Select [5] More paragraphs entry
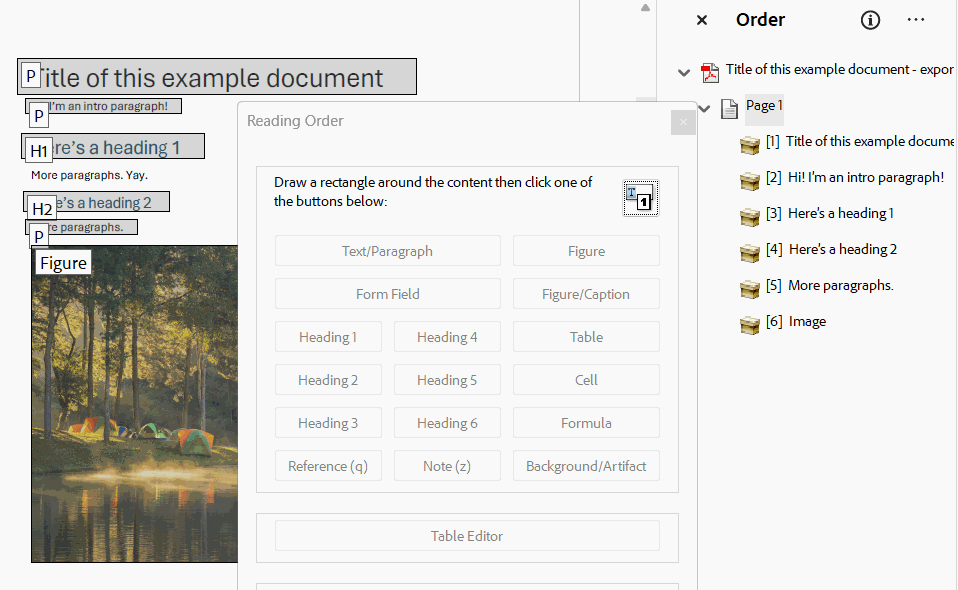This screenshot has height=590, width=958. click(830, 285)
